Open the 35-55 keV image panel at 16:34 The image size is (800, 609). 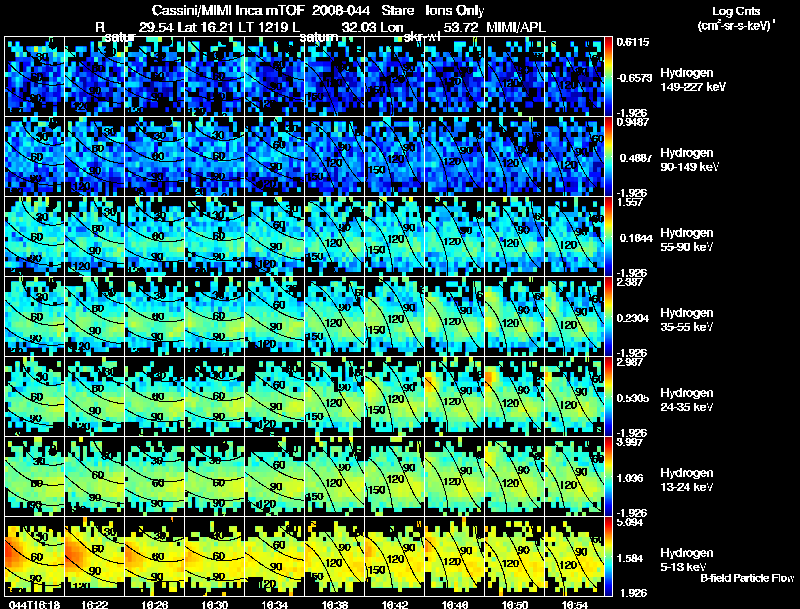(x=274, y=317)
